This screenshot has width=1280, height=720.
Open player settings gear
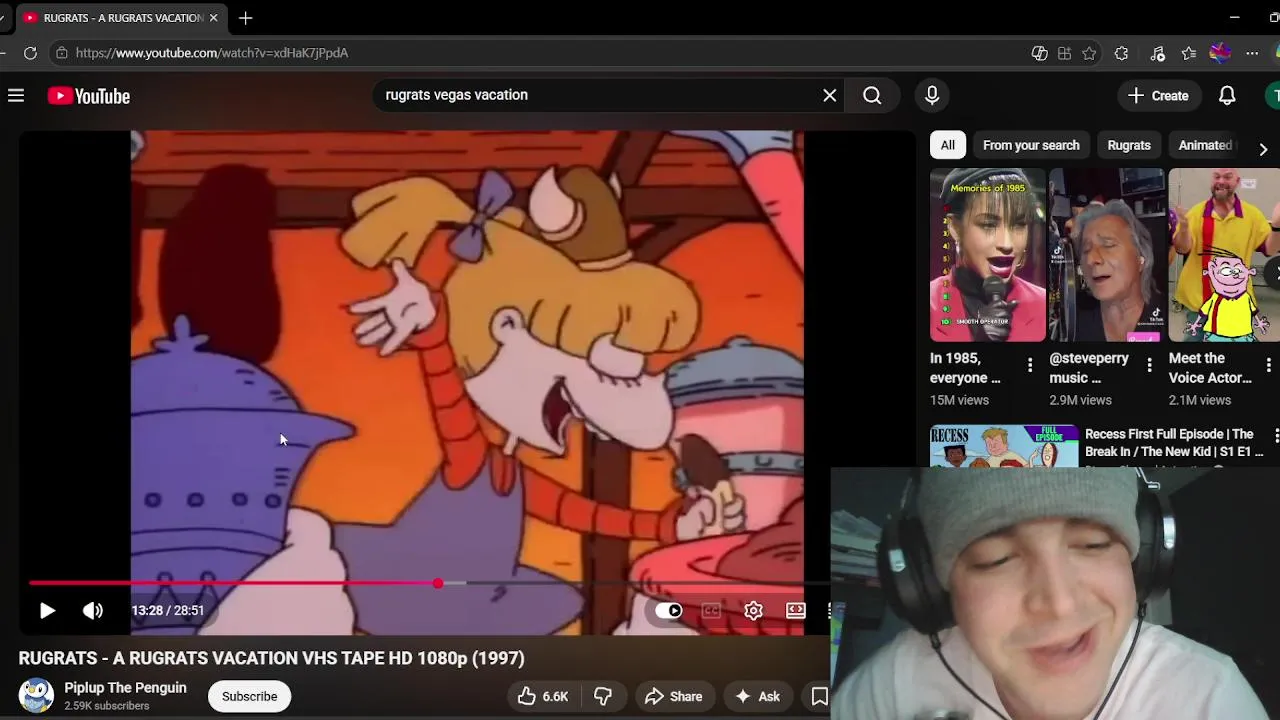753,610
